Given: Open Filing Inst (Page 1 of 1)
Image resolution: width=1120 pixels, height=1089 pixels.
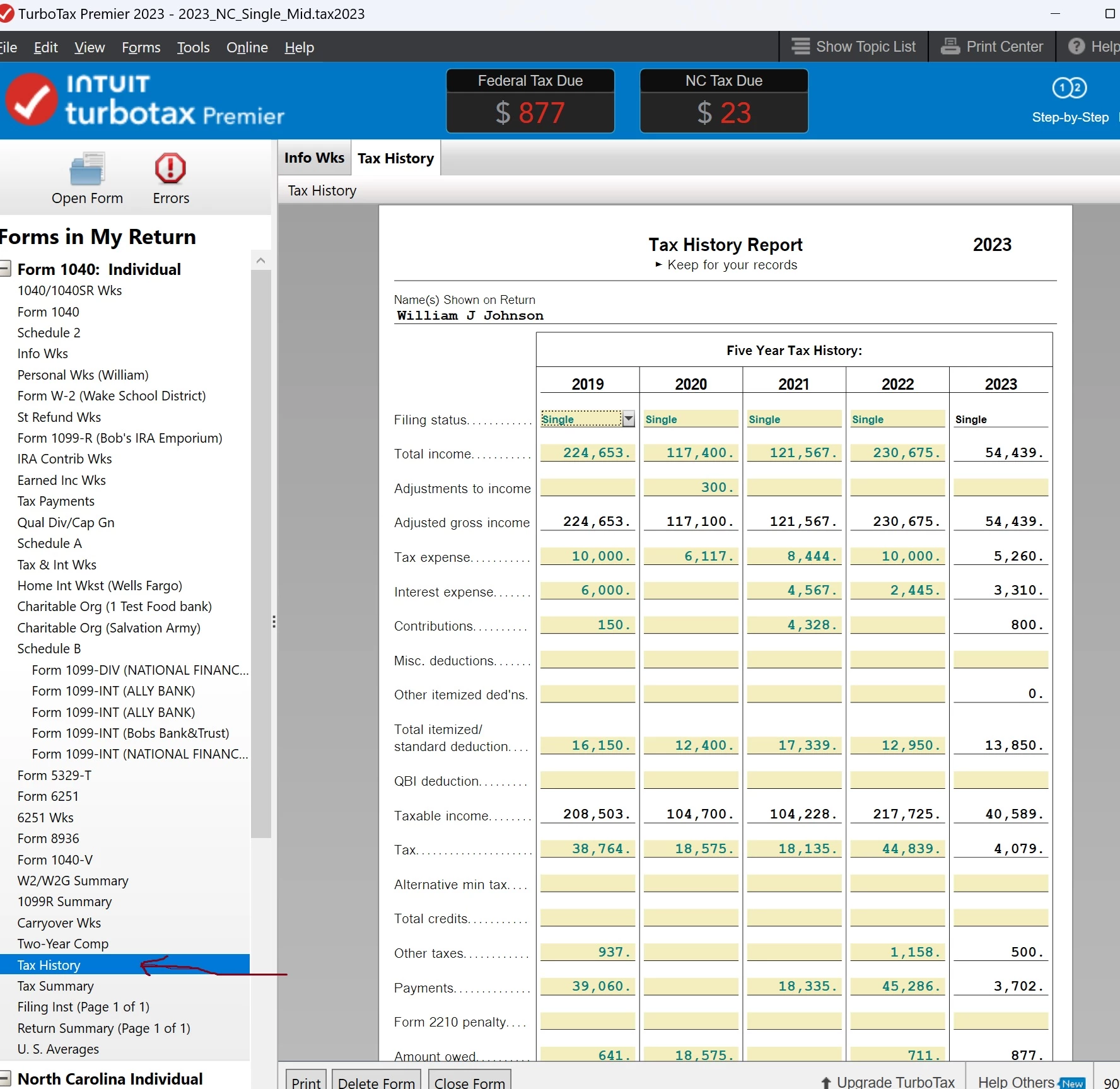Looking at the screenshot, I should [83, 1006].
